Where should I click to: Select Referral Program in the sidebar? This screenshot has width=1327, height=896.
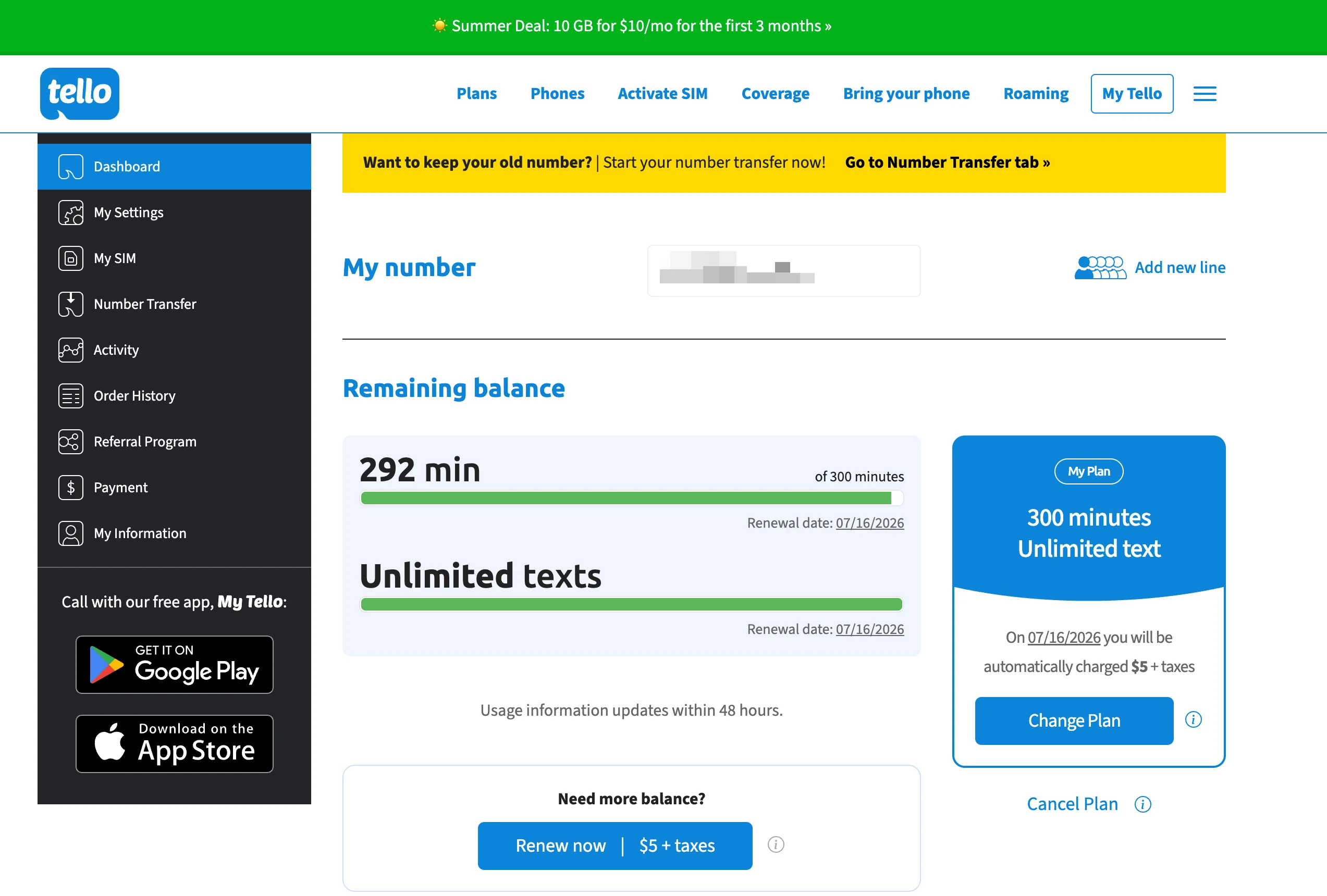pyautogui.click(x=174, y=441)
